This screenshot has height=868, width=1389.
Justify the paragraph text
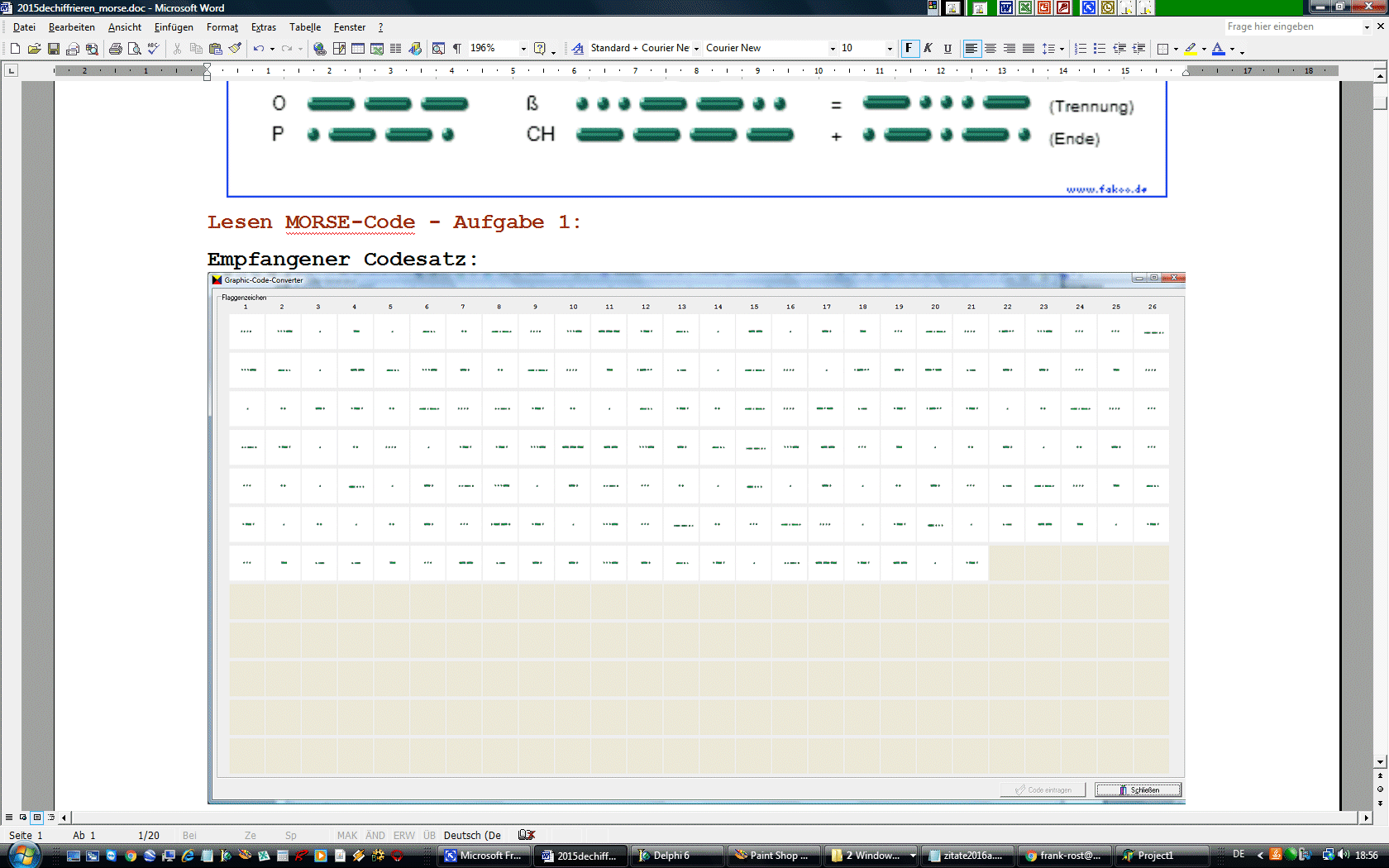pyautogui.click(x=1029, y=49)
